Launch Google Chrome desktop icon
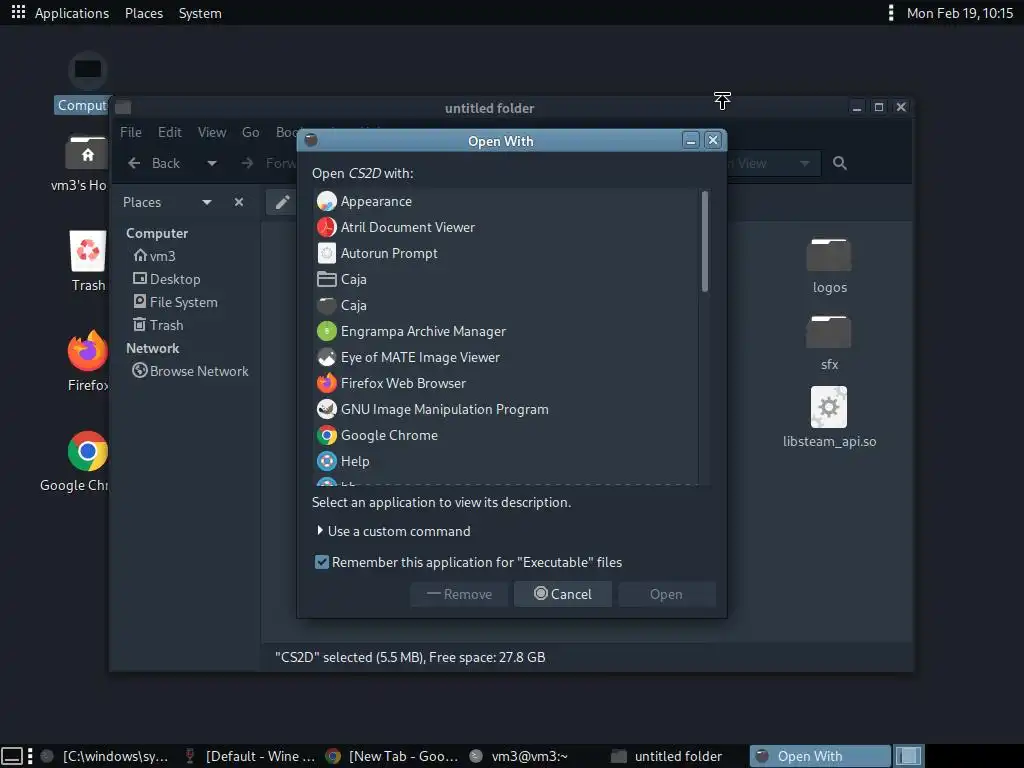Image resolution: width=1024 pixels, height=768 pixels. point(88,451)
